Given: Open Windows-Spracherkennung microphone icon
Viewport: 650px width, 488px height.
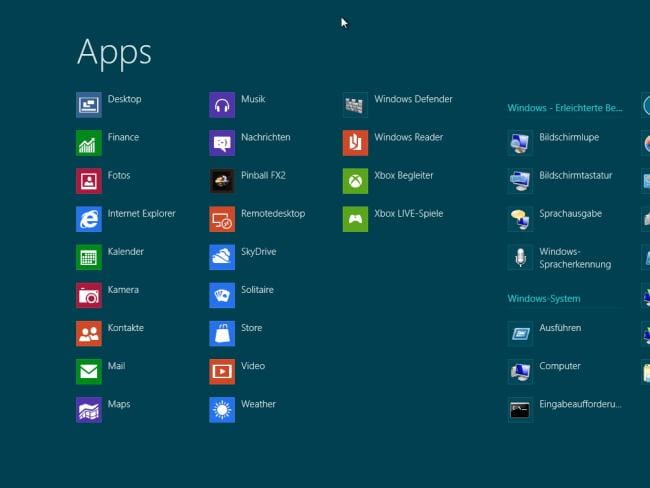Looking at the screenshot, I should tap(520, 257).
